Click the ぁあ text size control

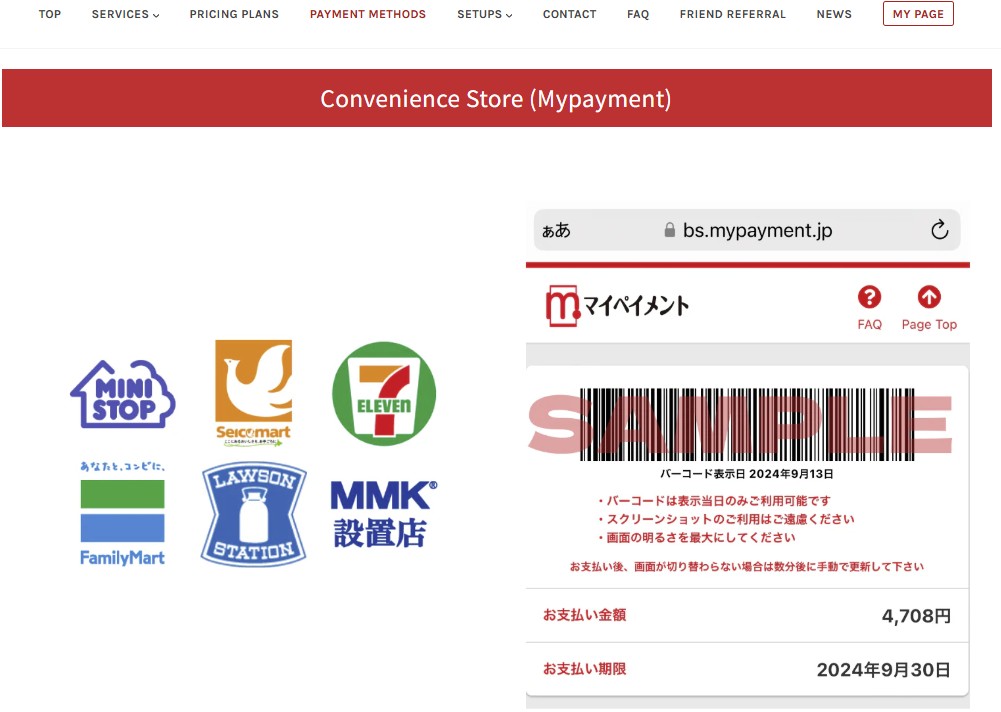point(556,231)
